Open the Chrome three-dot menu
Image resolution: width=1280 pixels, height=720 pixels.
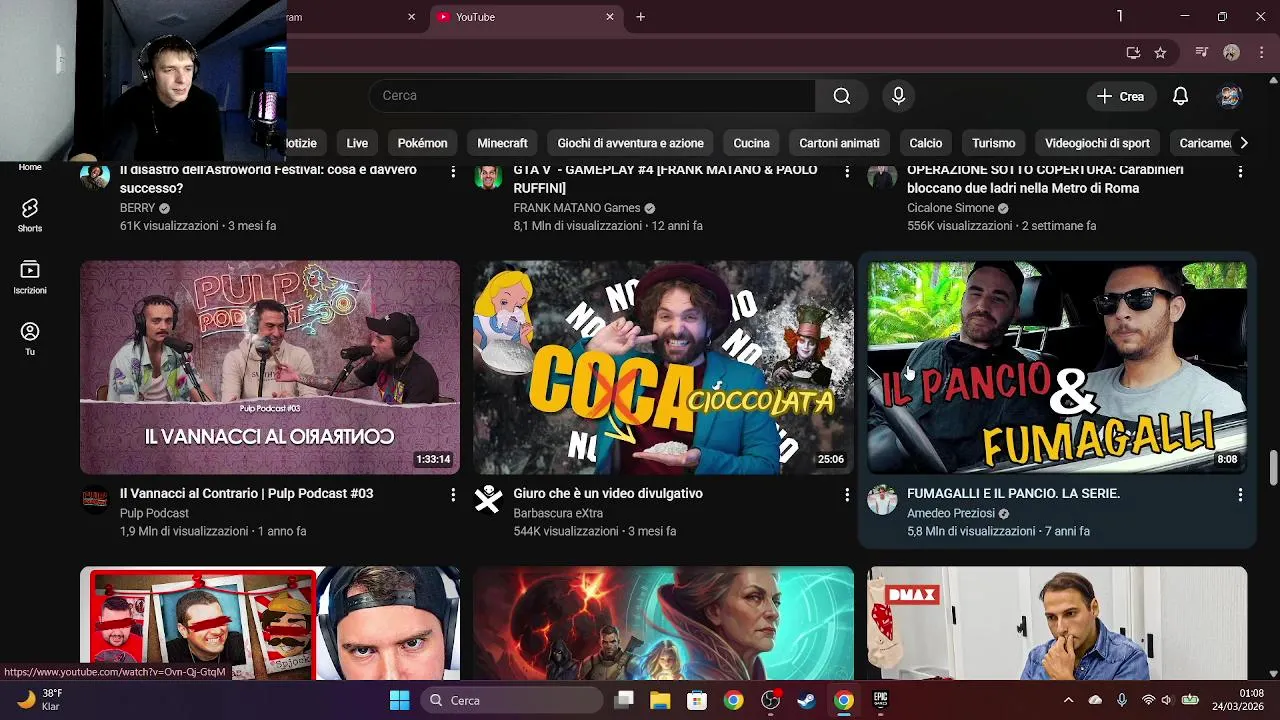(x=1260, y=52)
